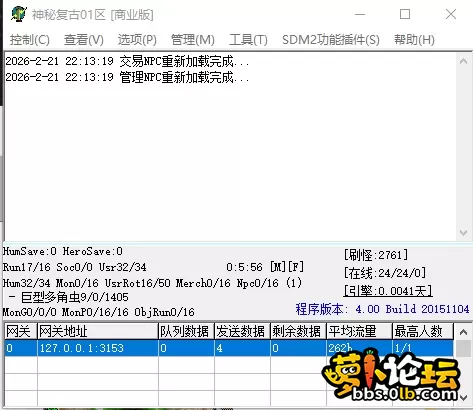Click the [刷怪:2761] status text
The image size is (473, 410).
click(376, 255)
